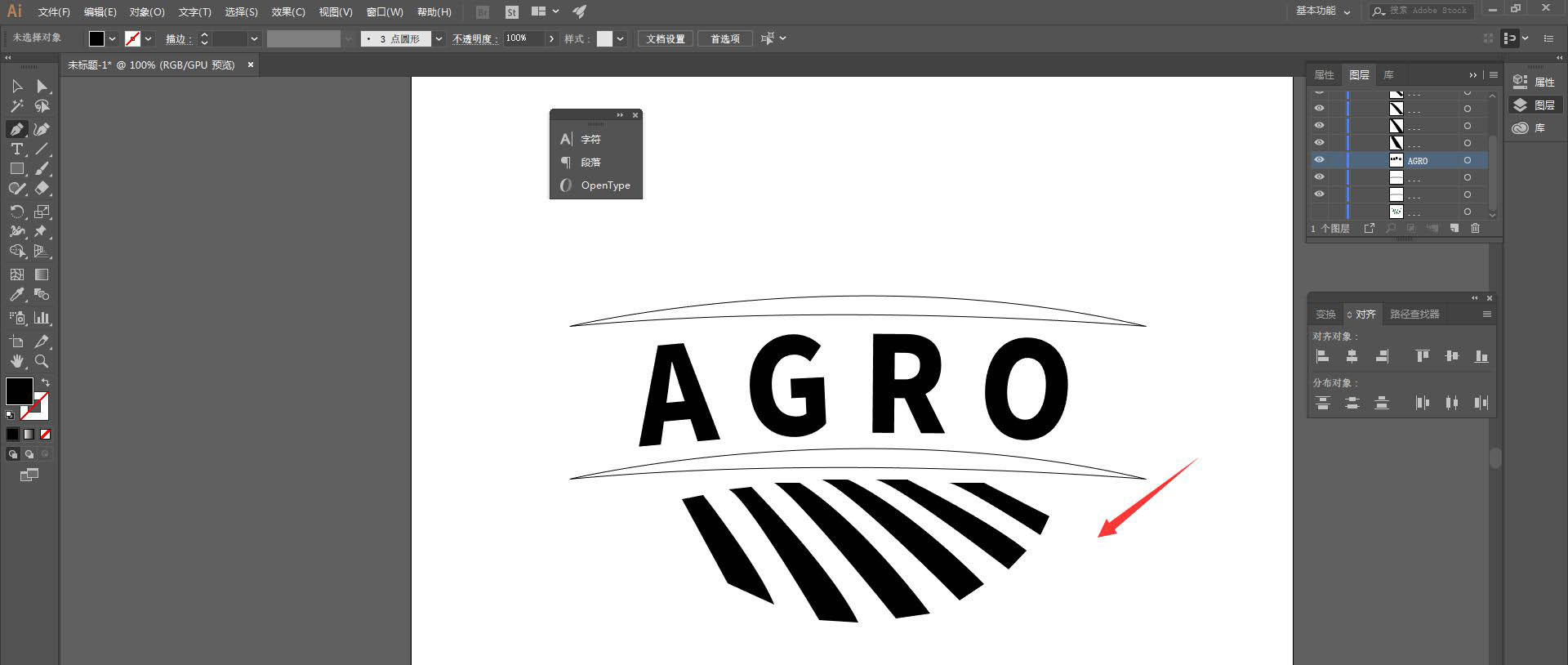The width and height of the screenshot is (1568, 665).
Task: Open the 基本功能 workspace dropdown
Action: 1323,11
